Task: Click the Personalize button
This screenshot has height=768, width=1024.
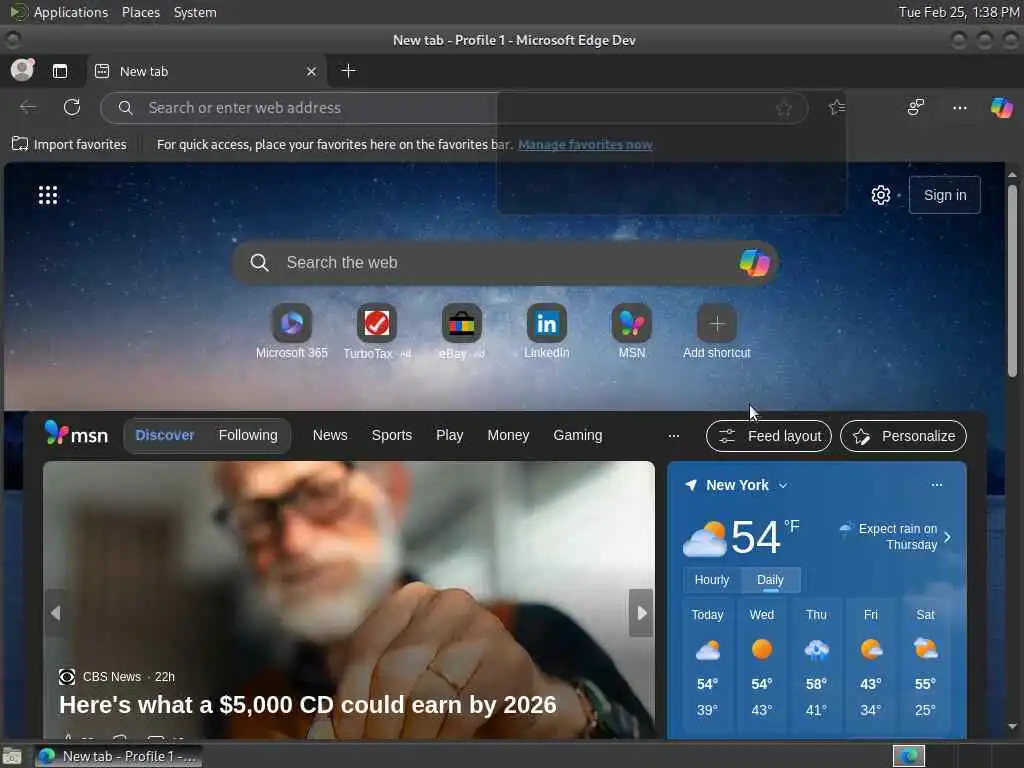Action: click(x=903, y=436)
